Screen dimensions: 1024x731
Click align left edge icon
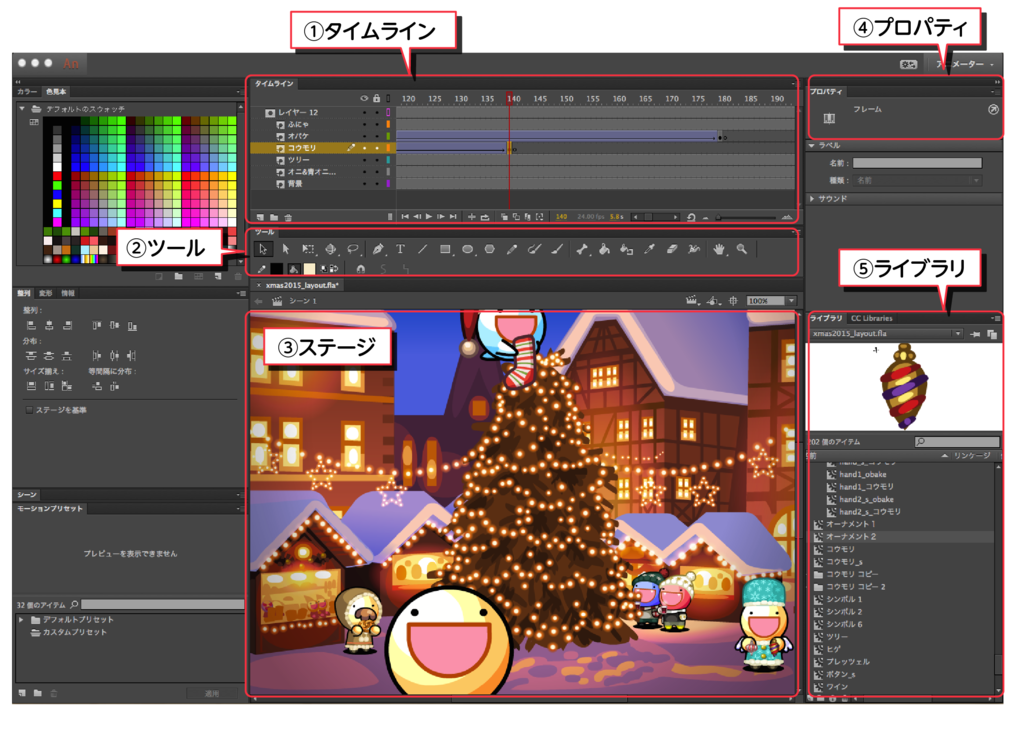click(x=31, y=325)
